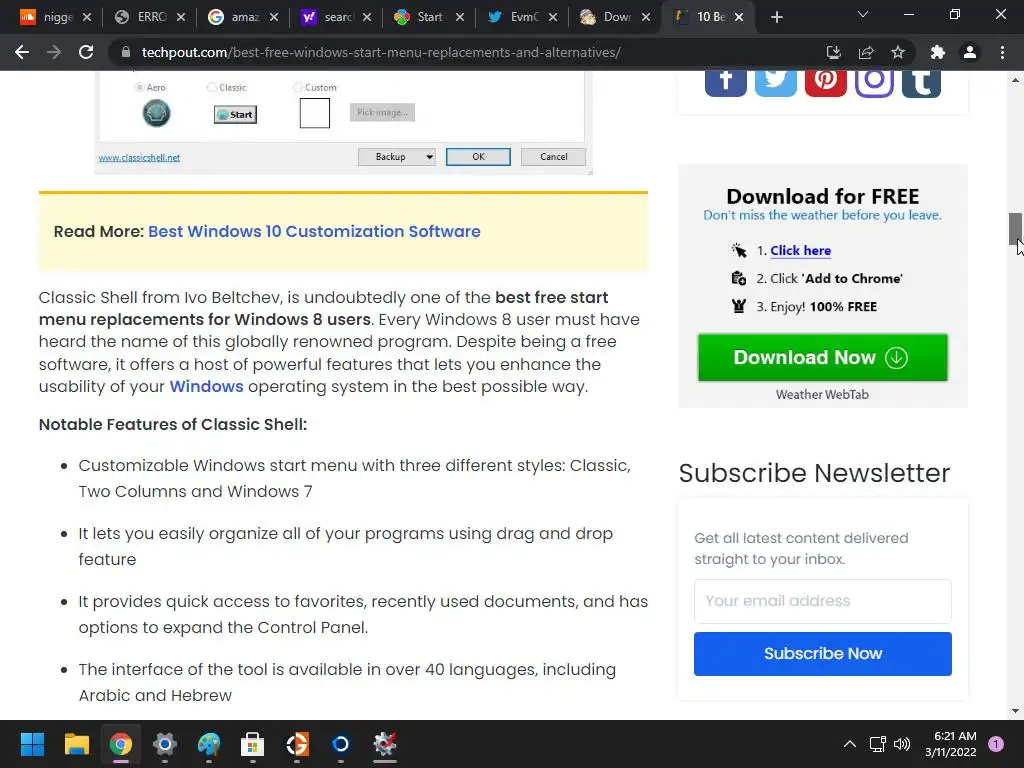Click the email address input field
The image size is (1024, 768).
[822, 601]
